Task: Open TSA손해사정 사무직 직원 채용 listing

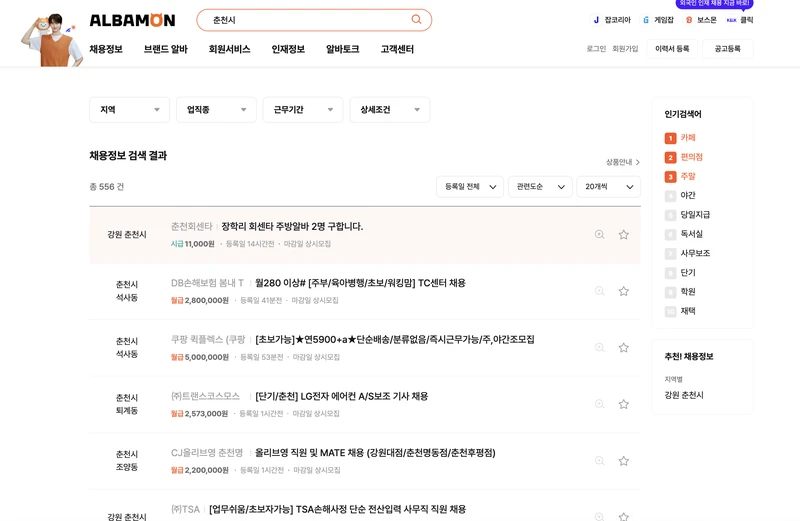Action: (337, 509)
